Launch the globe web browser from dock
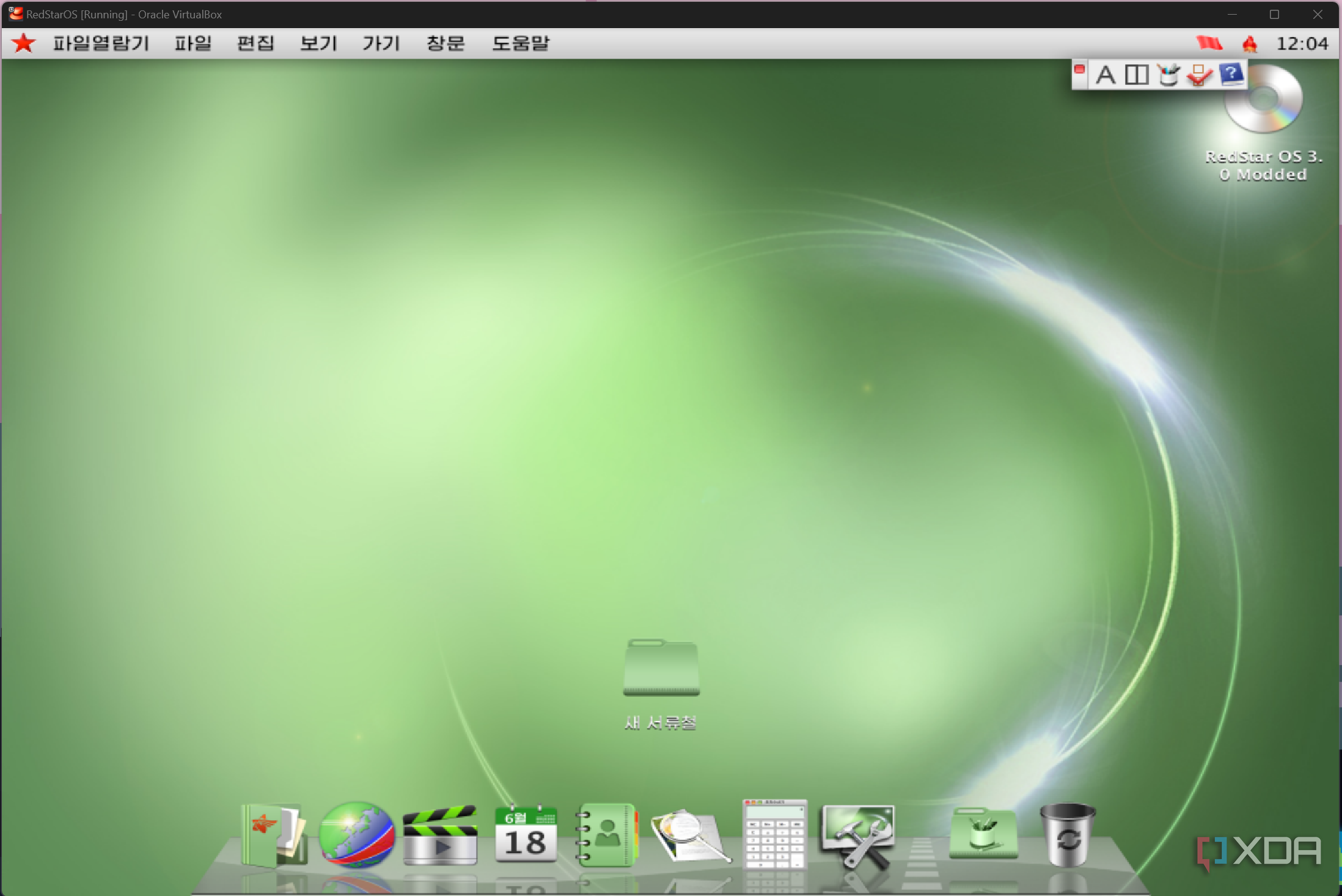1342x896 pixels. (357, 835)
